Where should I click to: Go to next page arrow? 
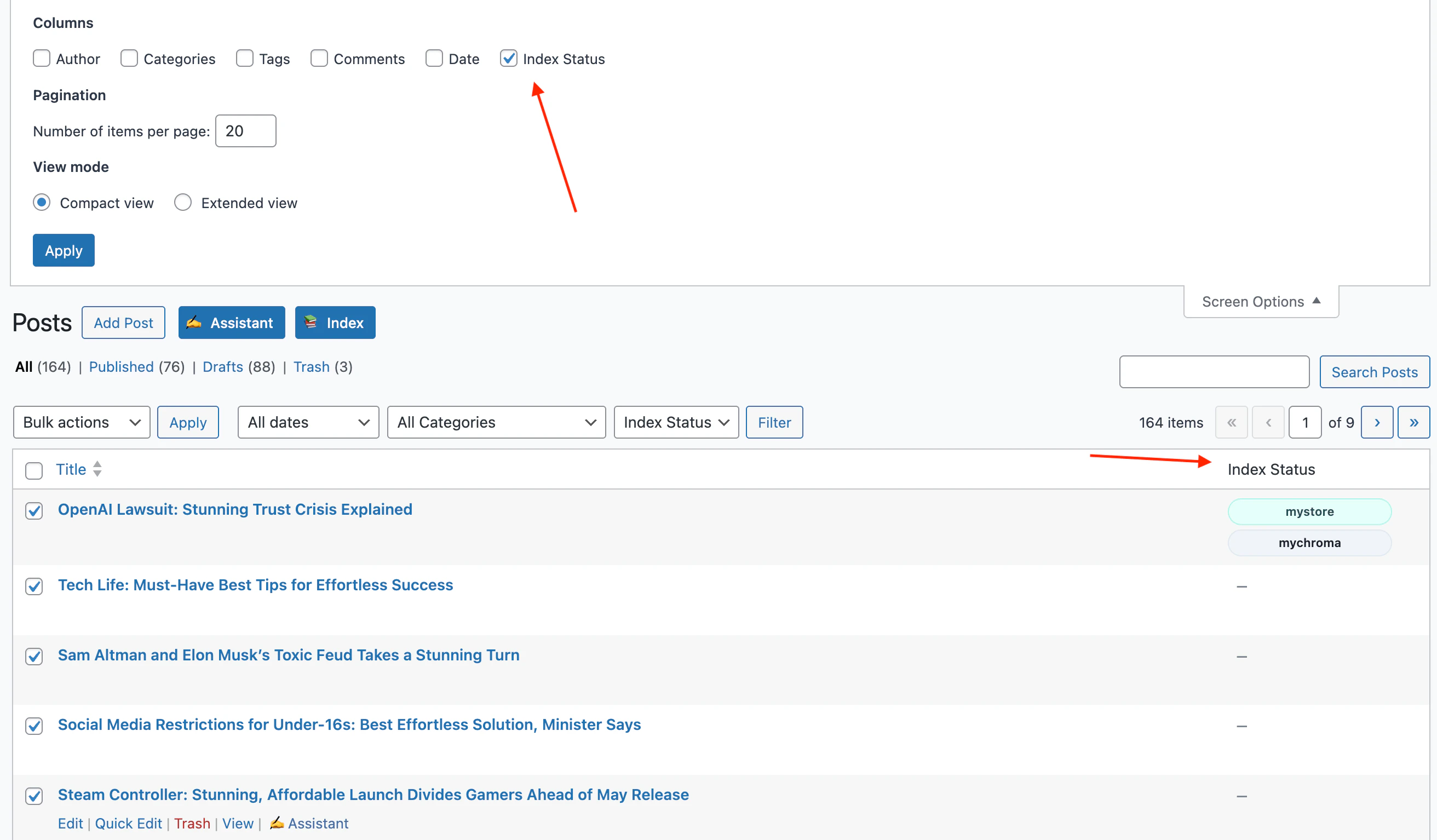click(x=1377, y=422)
